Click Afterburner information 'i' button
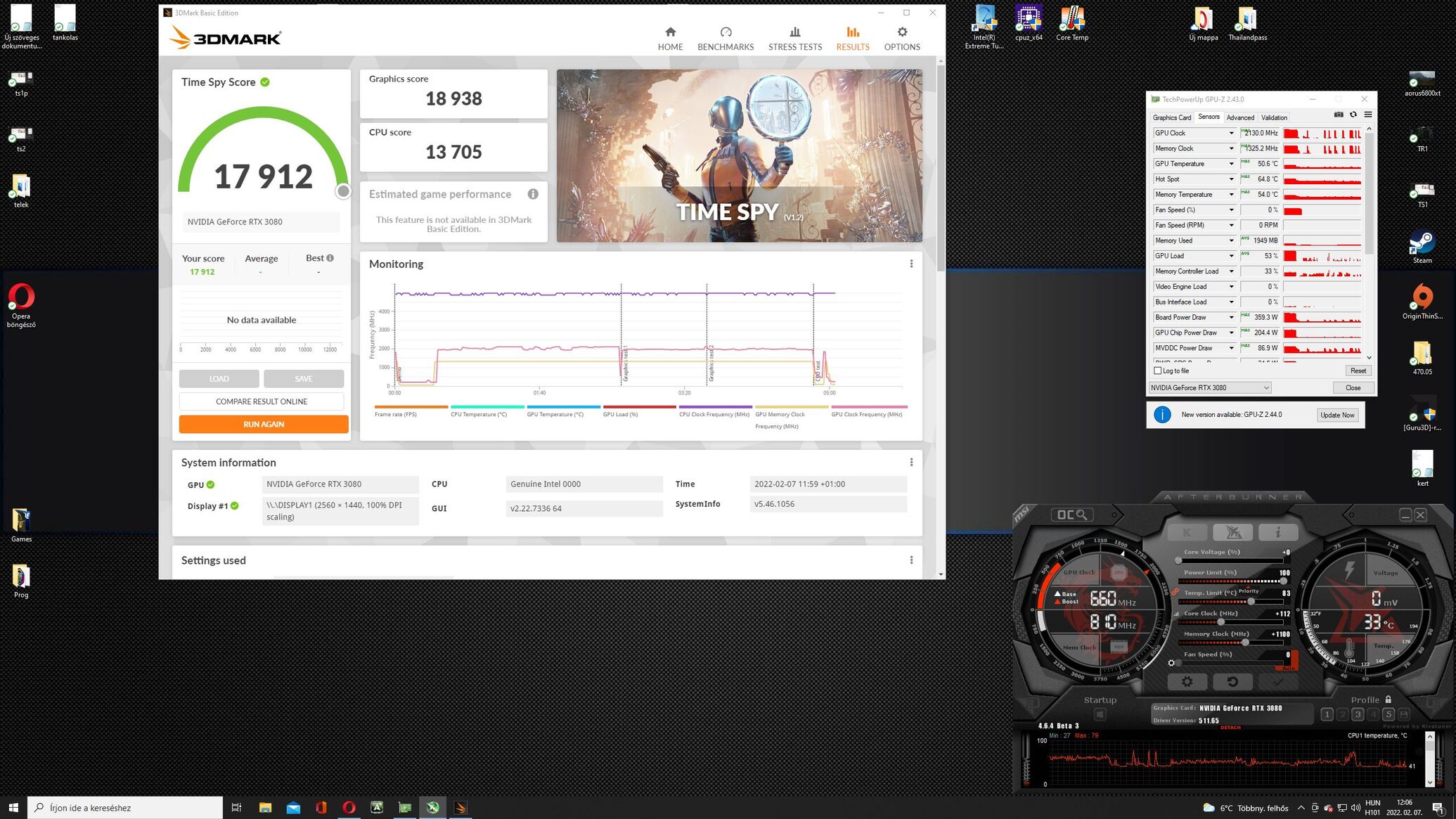 click(x=1277, y=532)
